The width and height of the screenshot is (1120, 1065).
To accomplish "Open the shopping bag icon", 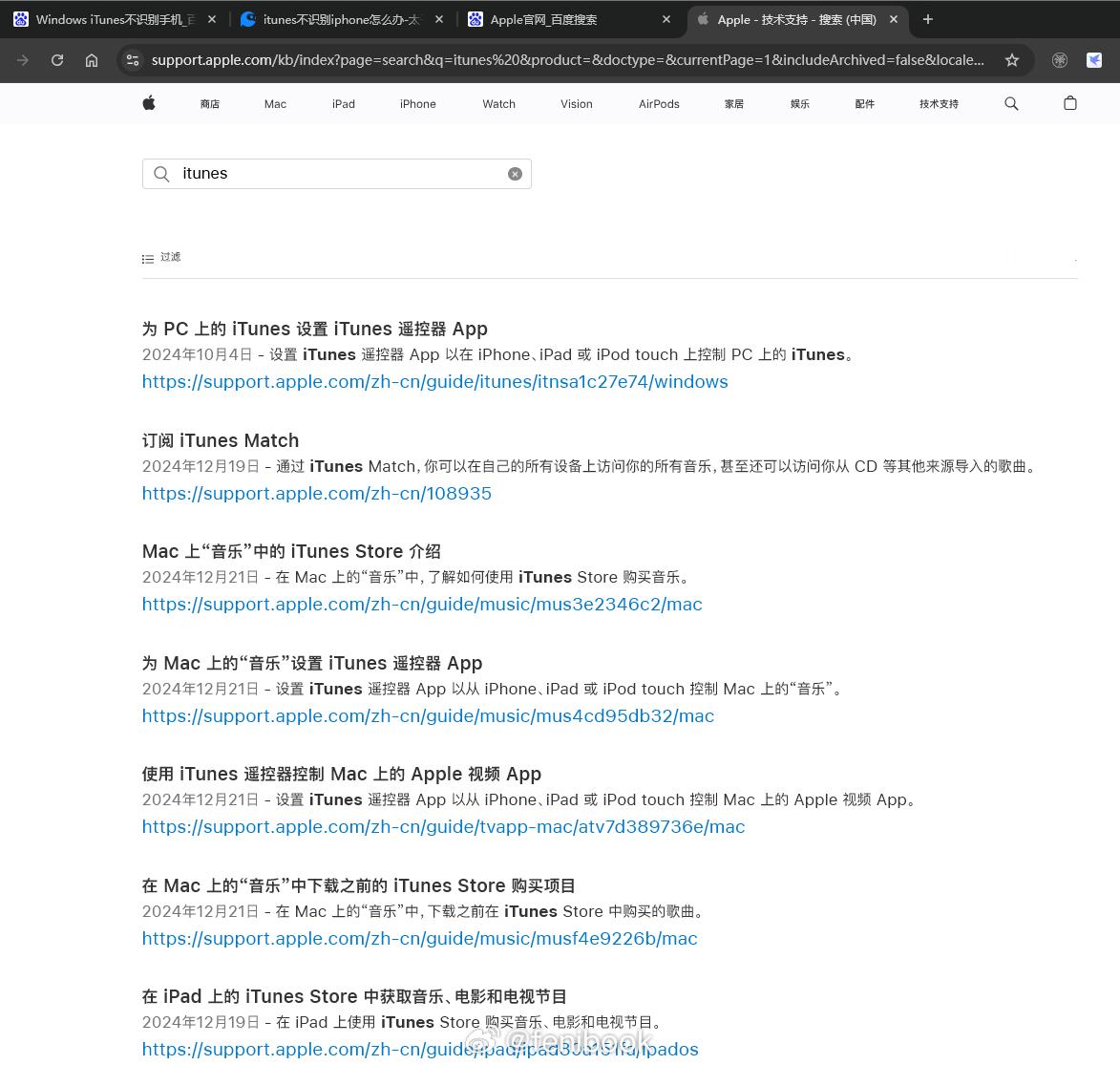I will (1070, 103).
